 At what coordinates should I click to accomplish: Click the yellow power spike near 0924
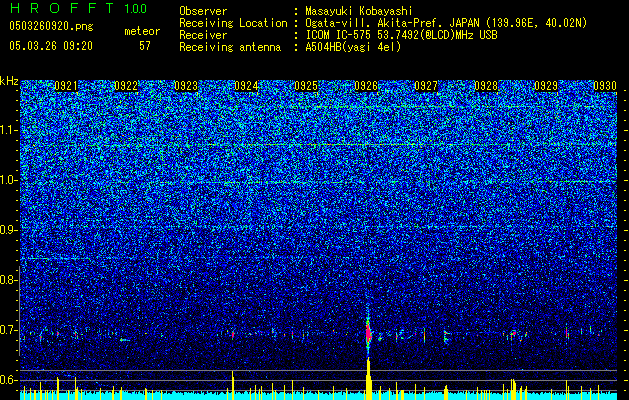(233, 385)
